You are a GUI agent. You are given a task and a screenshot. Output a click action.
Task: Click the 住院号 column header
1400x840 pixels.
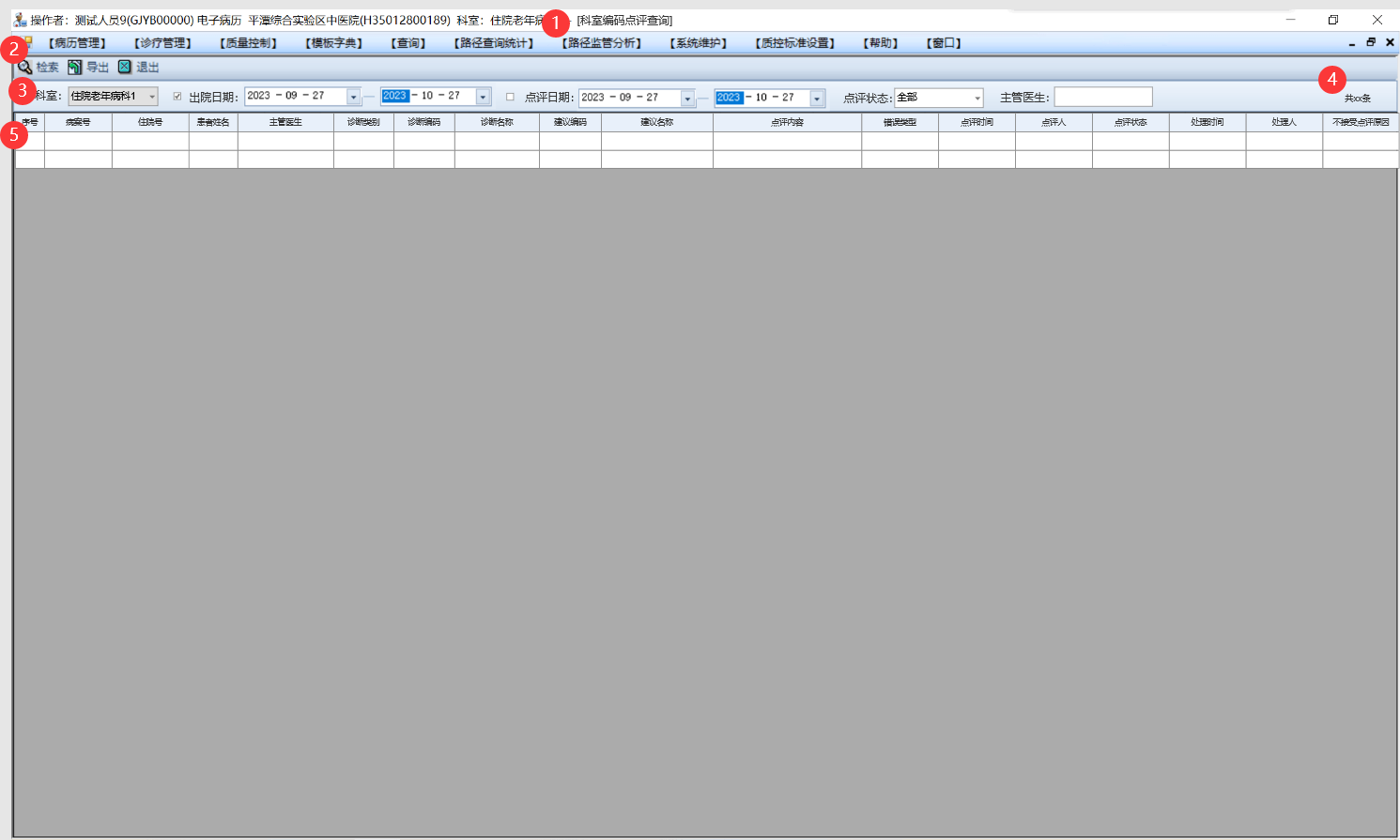tap(150, 122)
